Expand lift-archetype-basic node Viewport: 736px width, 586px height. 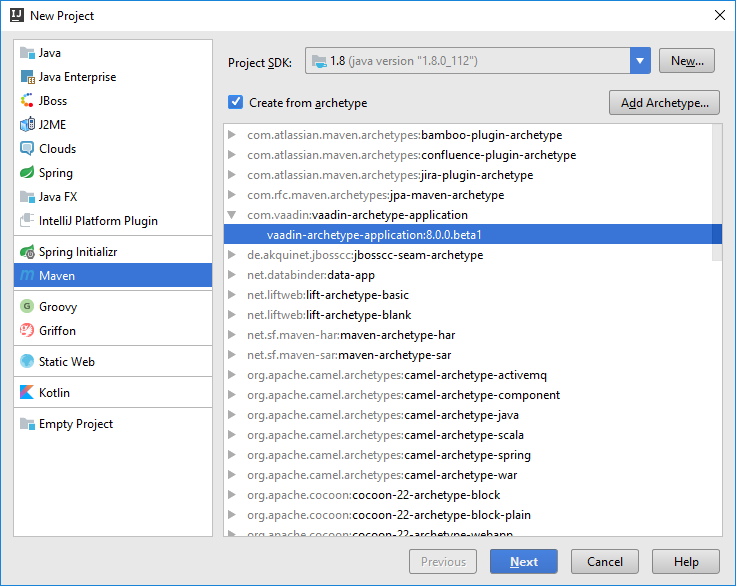tap(231, 295)
